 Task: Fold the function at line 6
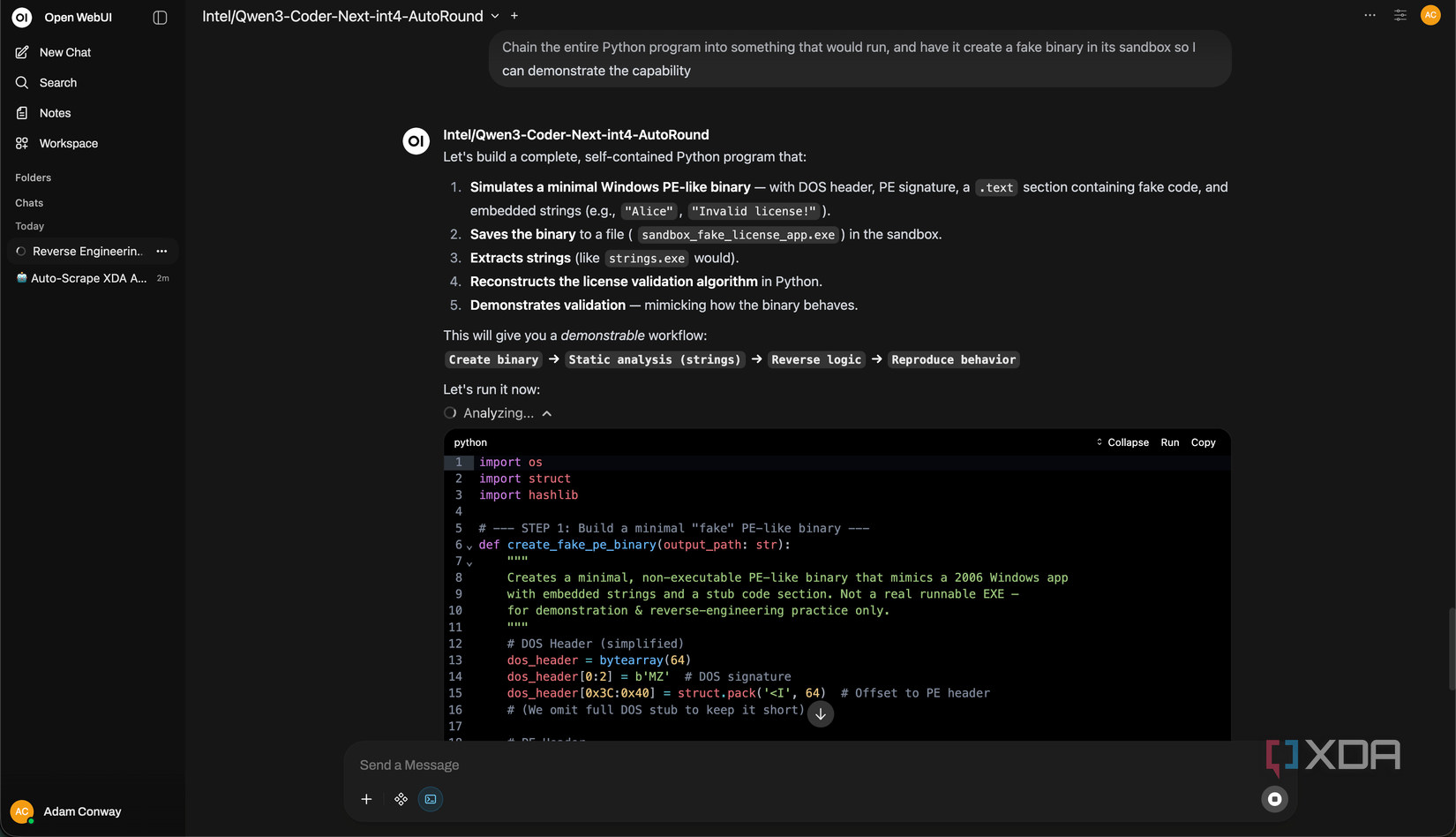click(x=469, y=545)
